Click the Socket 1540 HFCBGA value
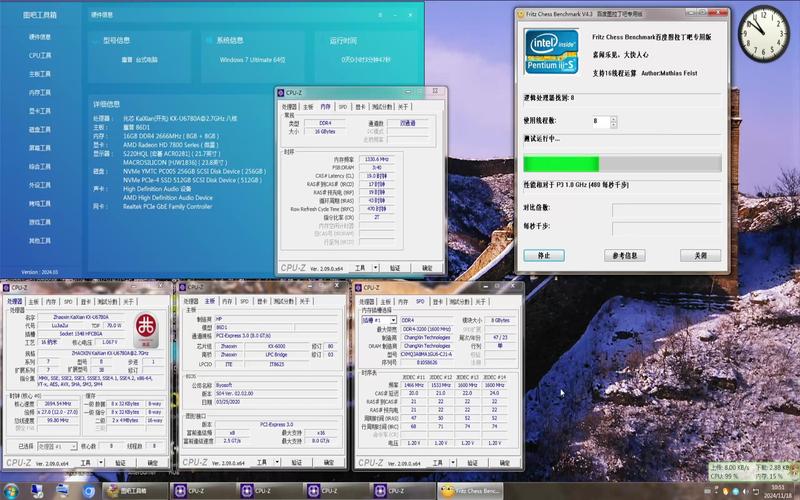Image resolution: width=800 pixels, height=500 pixels. (x=81, y=334)
